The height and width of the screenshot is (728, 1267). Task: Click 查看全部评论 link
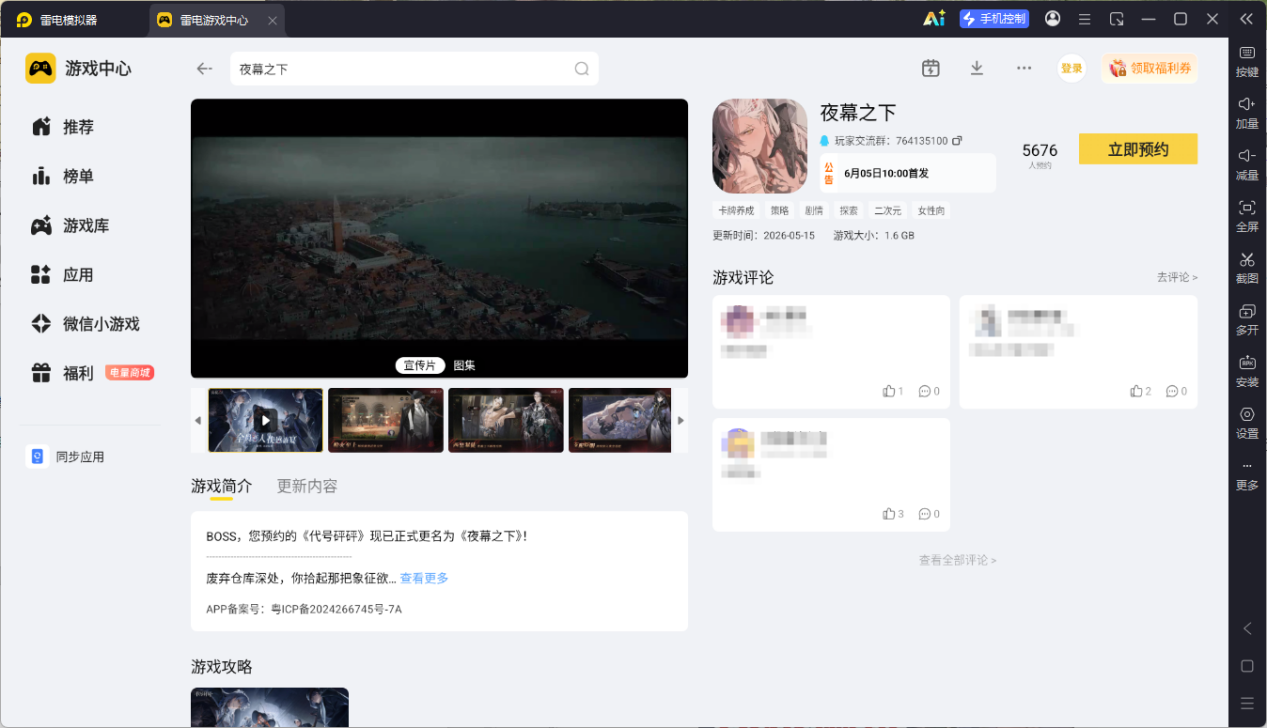[957, 560]
